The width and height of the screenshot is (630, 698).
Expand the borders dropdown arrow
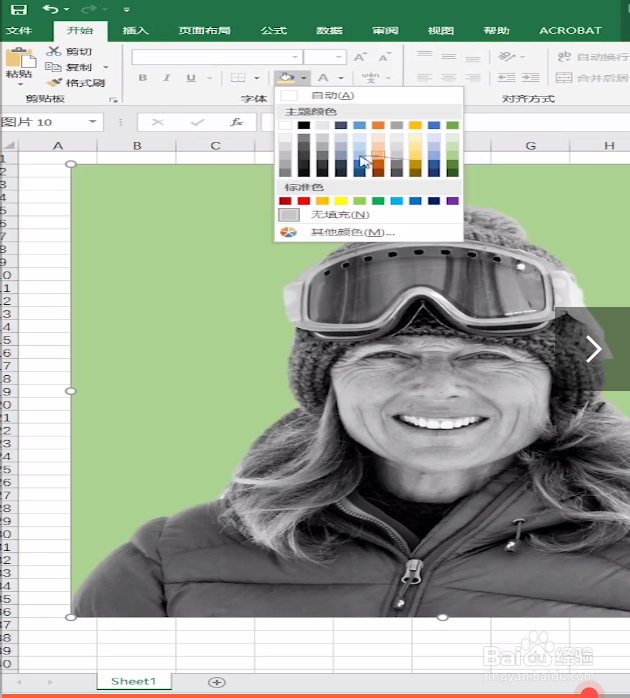(x=257, y=78)
